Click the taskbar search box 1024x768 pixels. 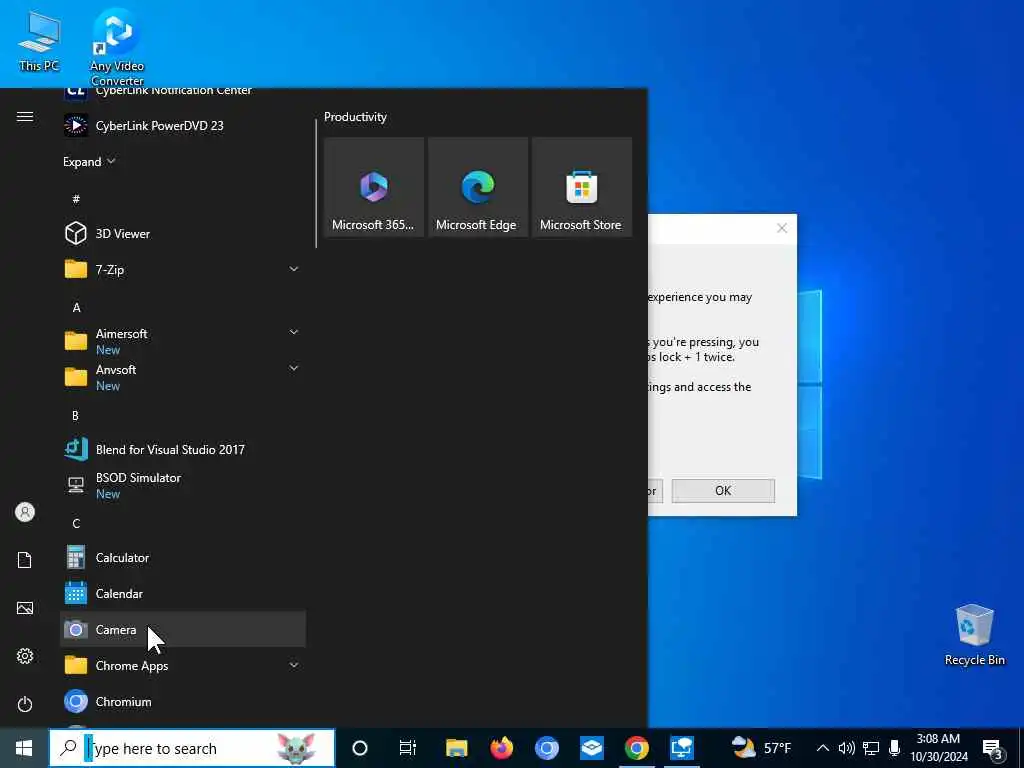(x=192, y=748)
